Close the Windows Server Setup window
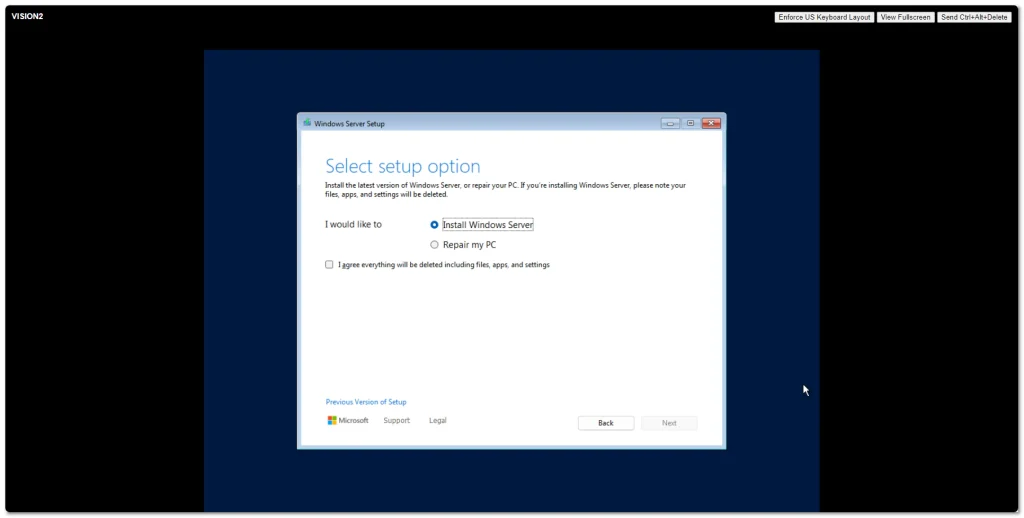Viewport: 1024px width, 518px height. 711,123
